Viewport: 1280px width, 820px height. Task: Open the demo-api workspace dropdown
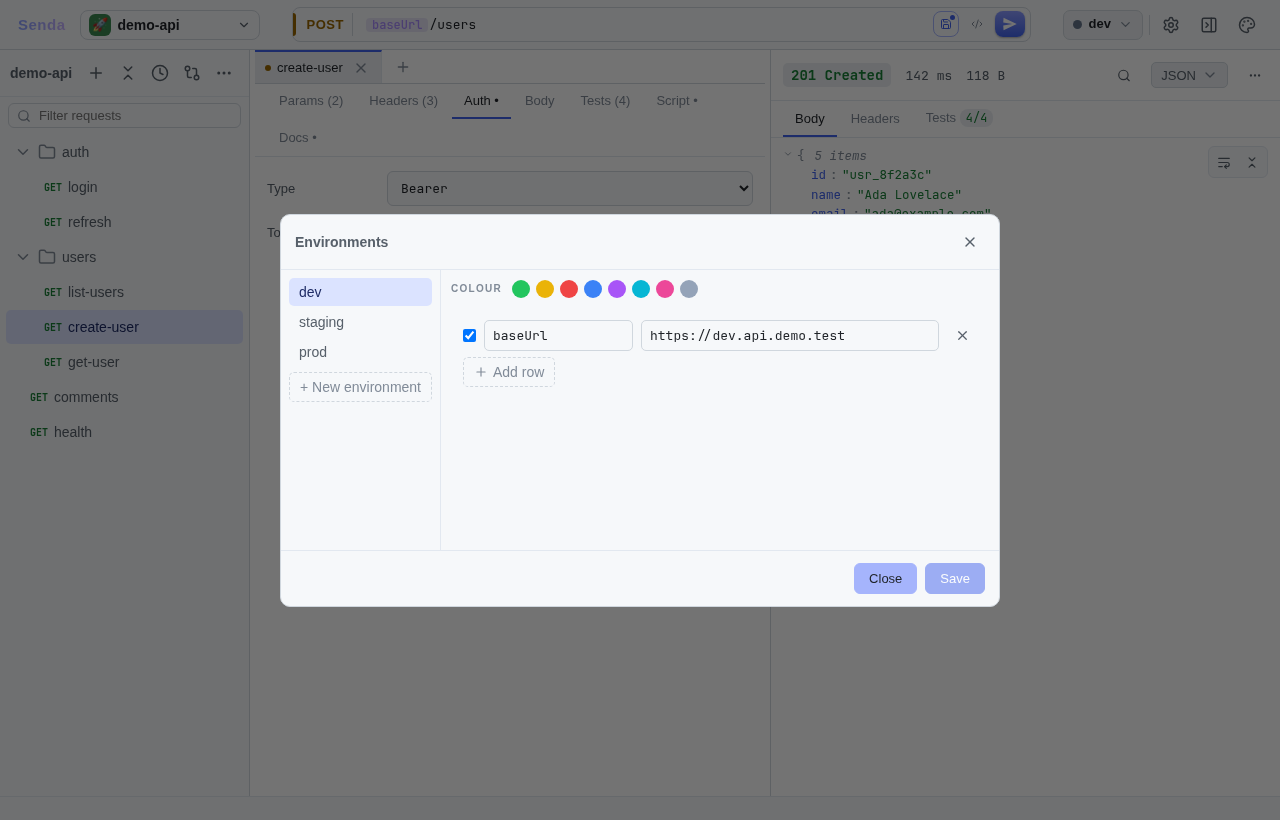(170, 25)
